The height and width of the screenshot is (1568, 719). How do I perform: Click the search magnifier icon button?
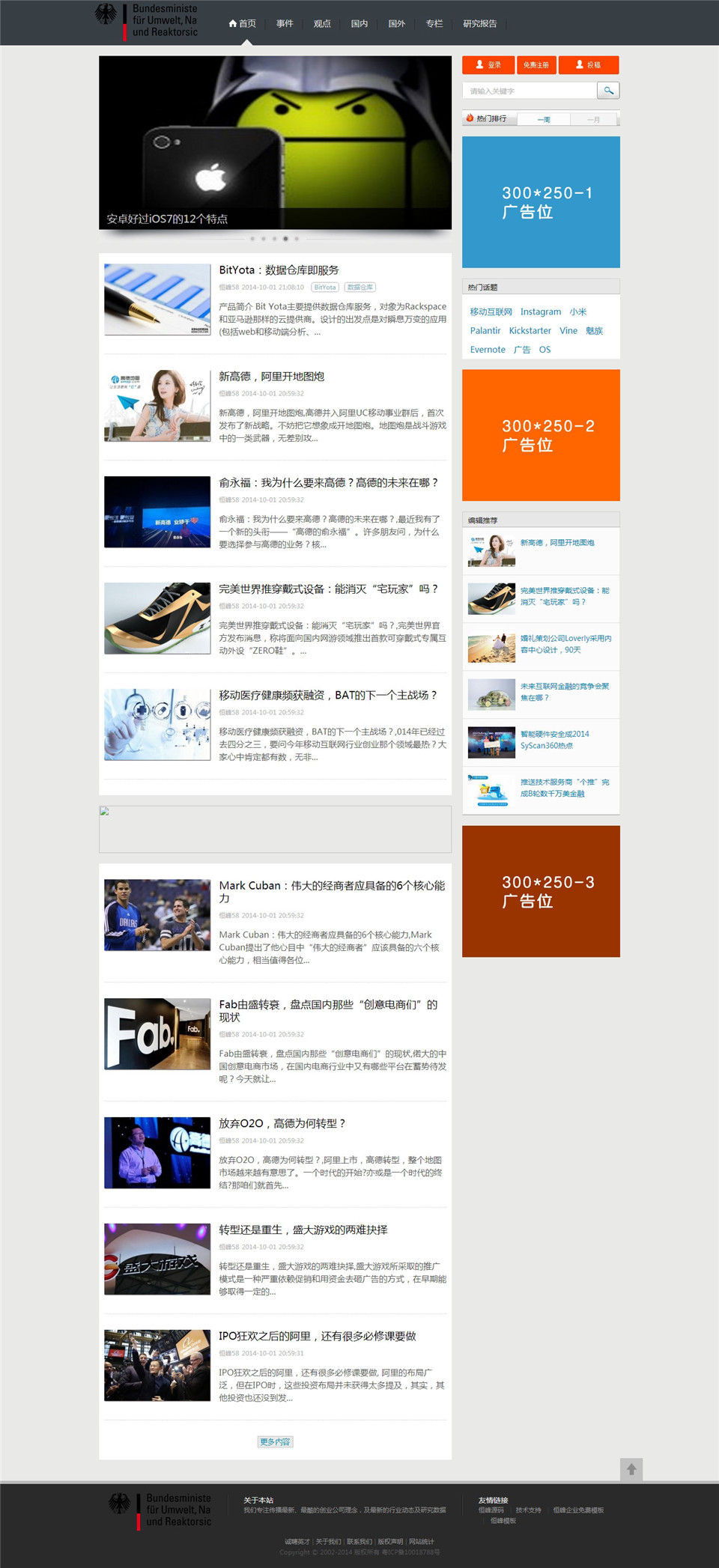(608, 91)
